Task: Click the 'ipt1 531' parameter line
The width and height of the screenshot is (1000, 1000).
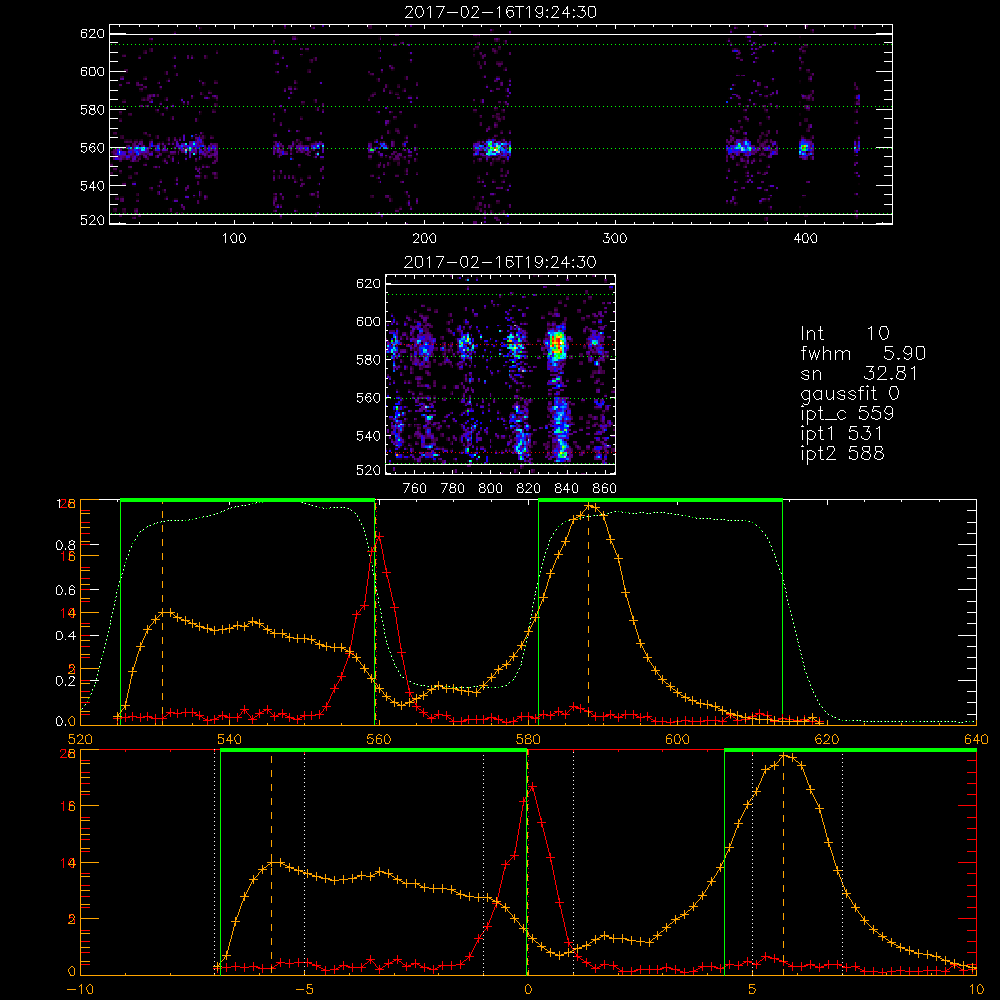Action: point(841,434)
